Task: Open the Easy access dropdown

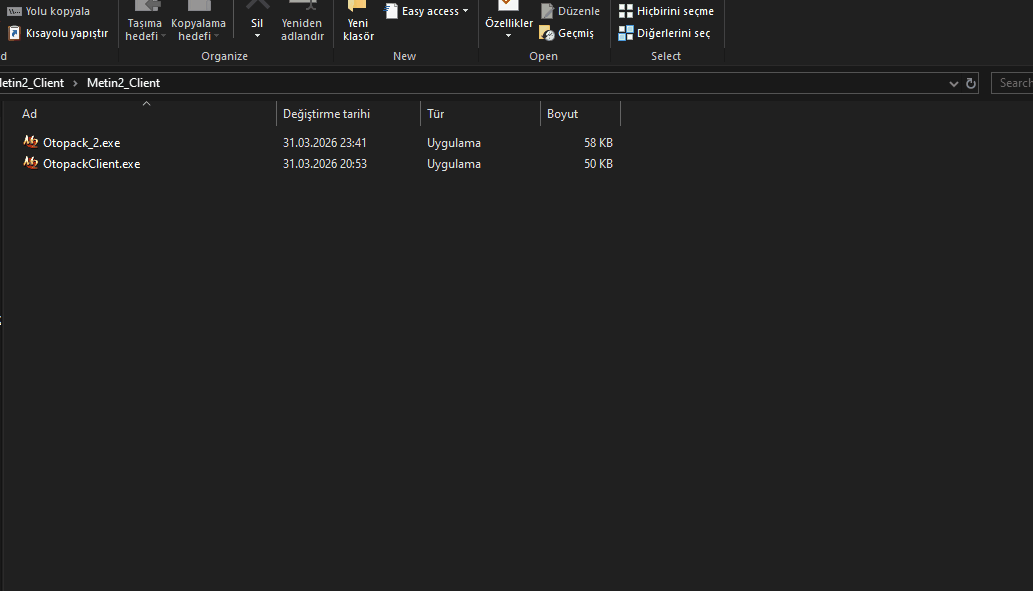Action: click(x=427, y=11)
